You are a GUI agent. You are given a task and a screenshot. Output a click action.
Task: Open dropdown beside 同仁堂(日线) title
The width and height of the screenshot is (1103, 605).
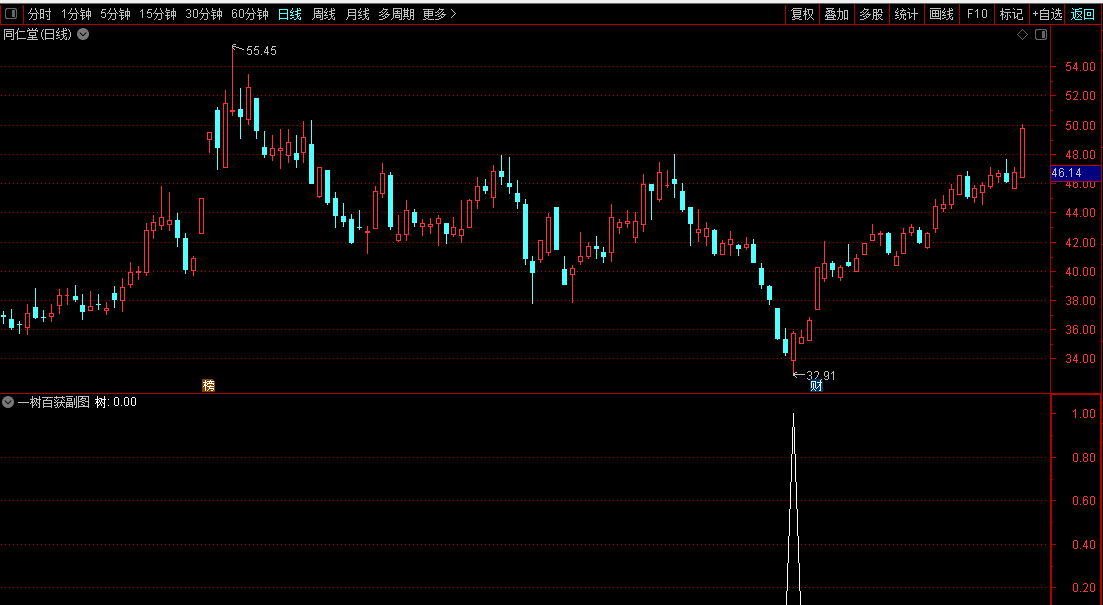(83, 34)
